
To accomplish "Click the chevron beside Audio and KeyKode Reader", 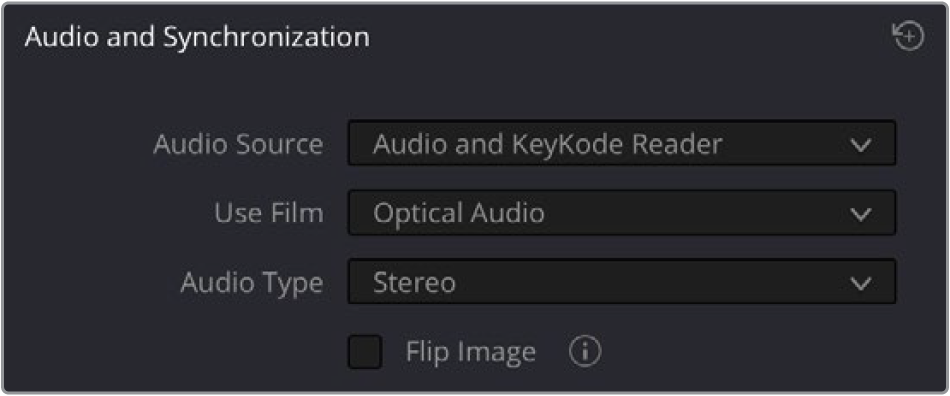I will pos(860,144).
